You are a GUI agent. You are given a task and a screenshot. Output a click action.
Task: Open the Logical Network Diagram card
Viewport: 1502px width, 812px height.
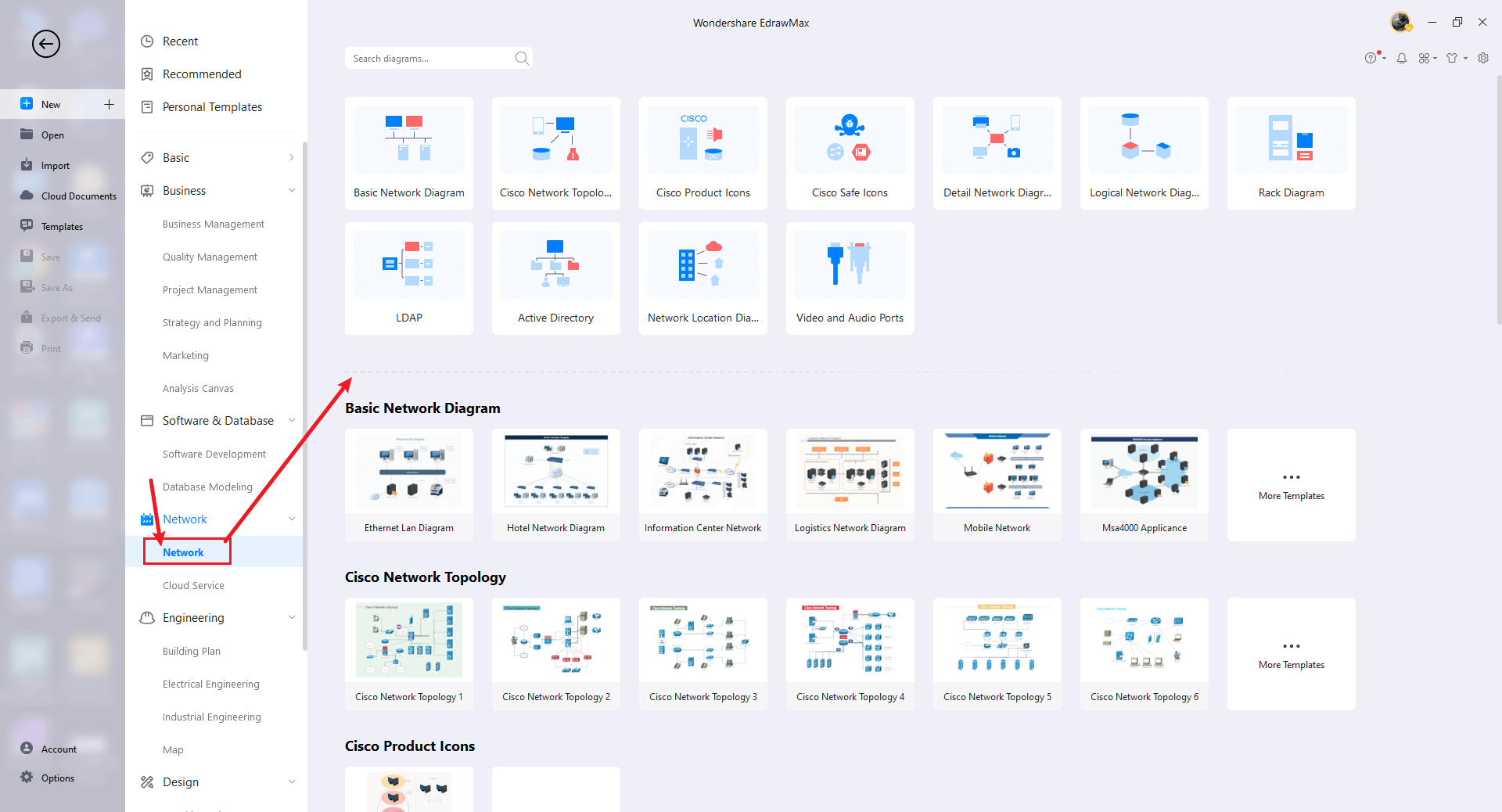1144,153
